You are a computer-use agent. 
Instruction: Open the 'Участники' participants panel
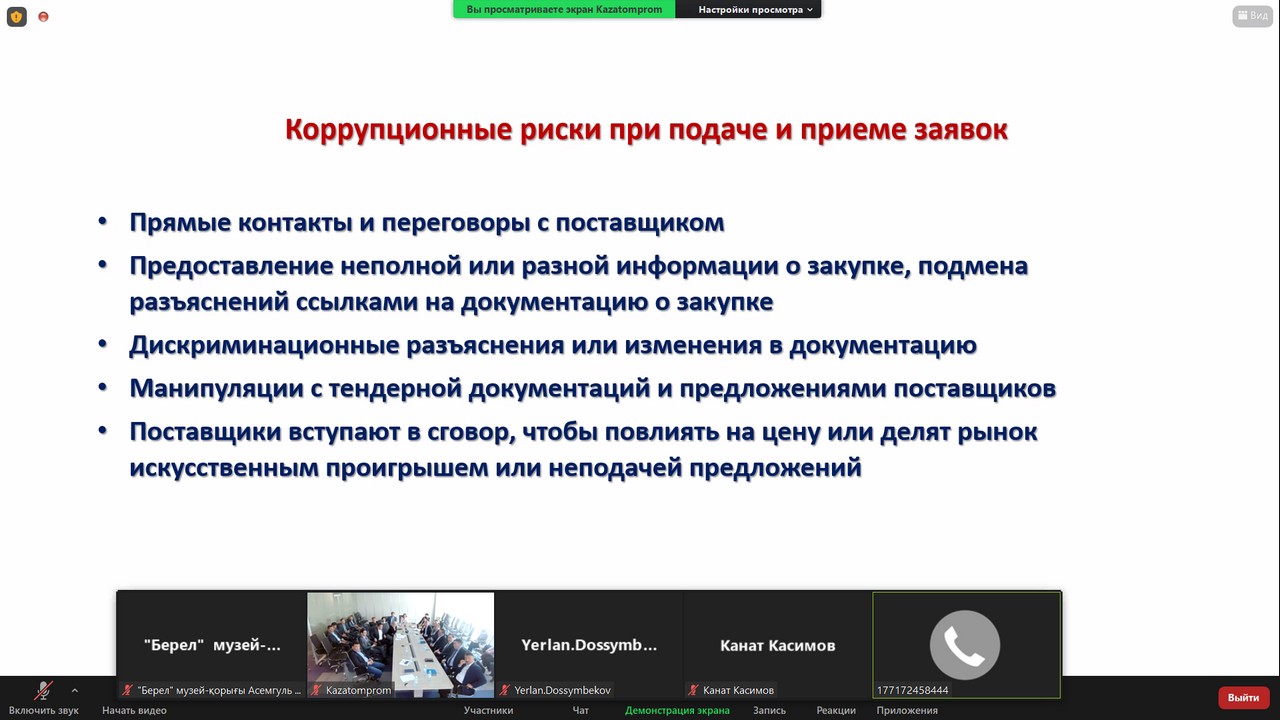488,710
